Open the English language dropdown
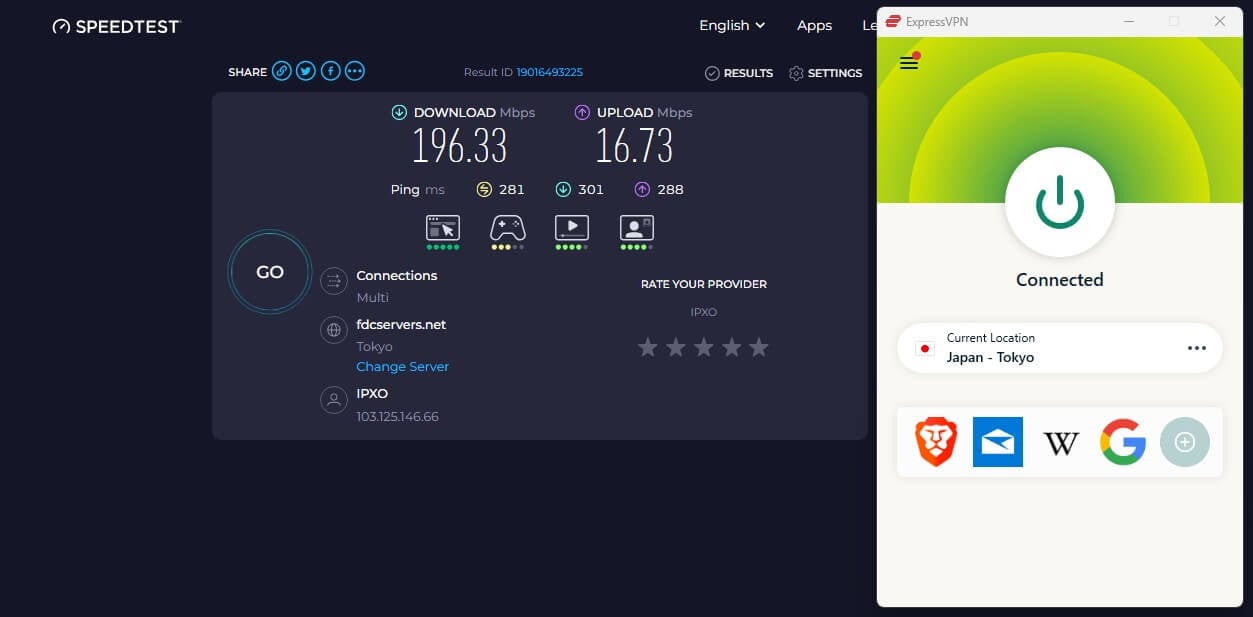The width and height of the screenshot is (1253, 617). coord(731,25)
